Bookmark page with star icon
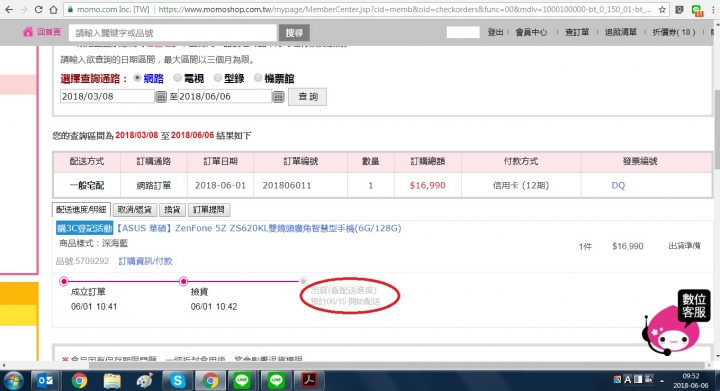 click(x=662, y=9)
